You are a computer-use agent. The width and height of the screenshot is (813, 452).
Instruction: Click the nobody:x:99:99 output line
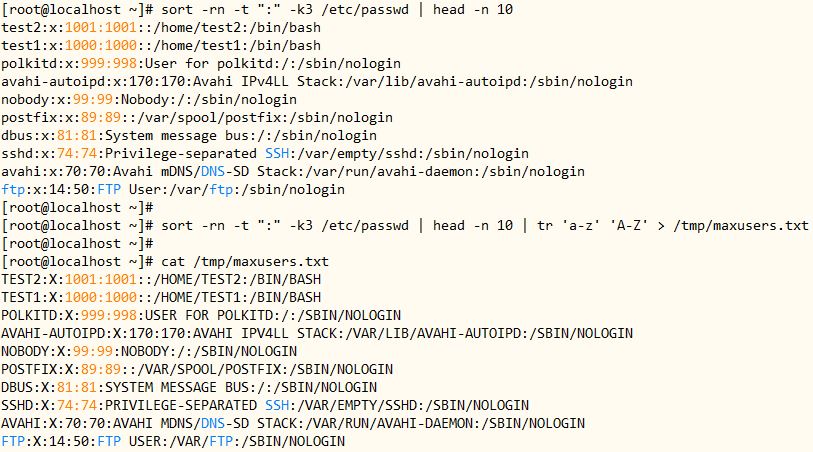coord(149,100)
